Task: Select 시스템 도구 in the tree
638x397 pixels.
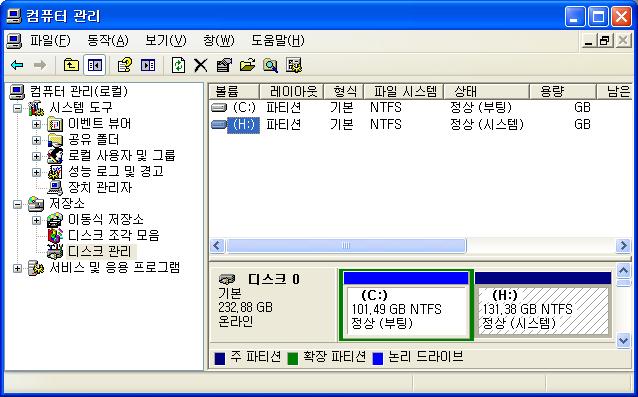Action: coord(81,107)
